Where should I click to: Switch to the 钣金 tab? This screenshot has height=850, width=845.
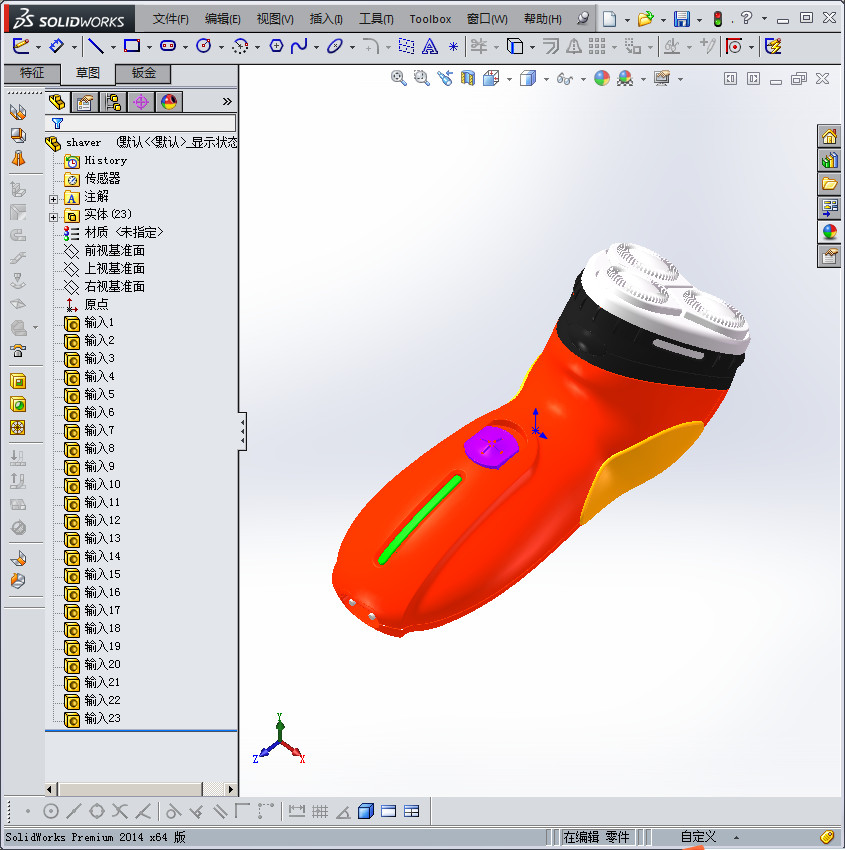click(144, 73)
